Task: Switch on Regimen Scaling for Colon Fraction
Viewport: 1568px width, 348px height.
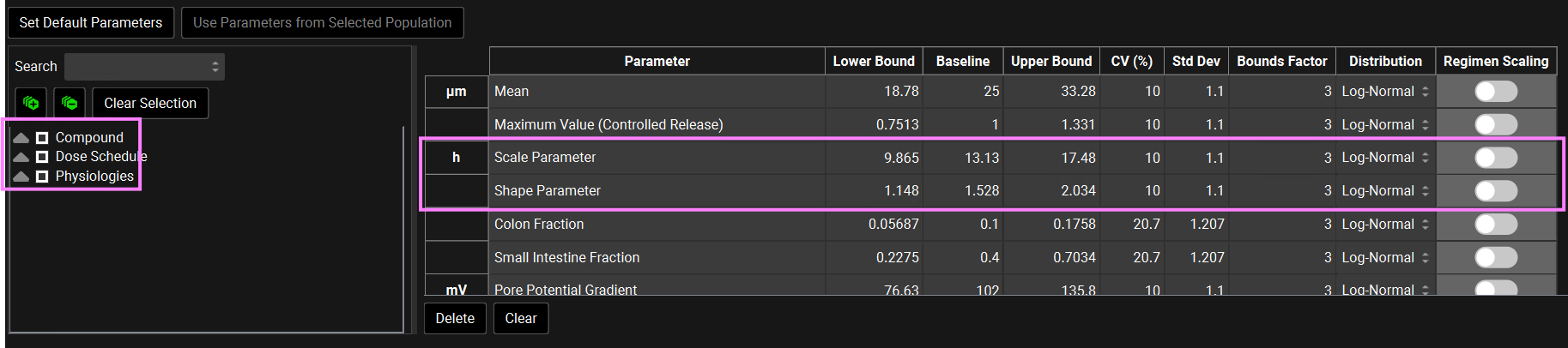Action: point(1496,225)
